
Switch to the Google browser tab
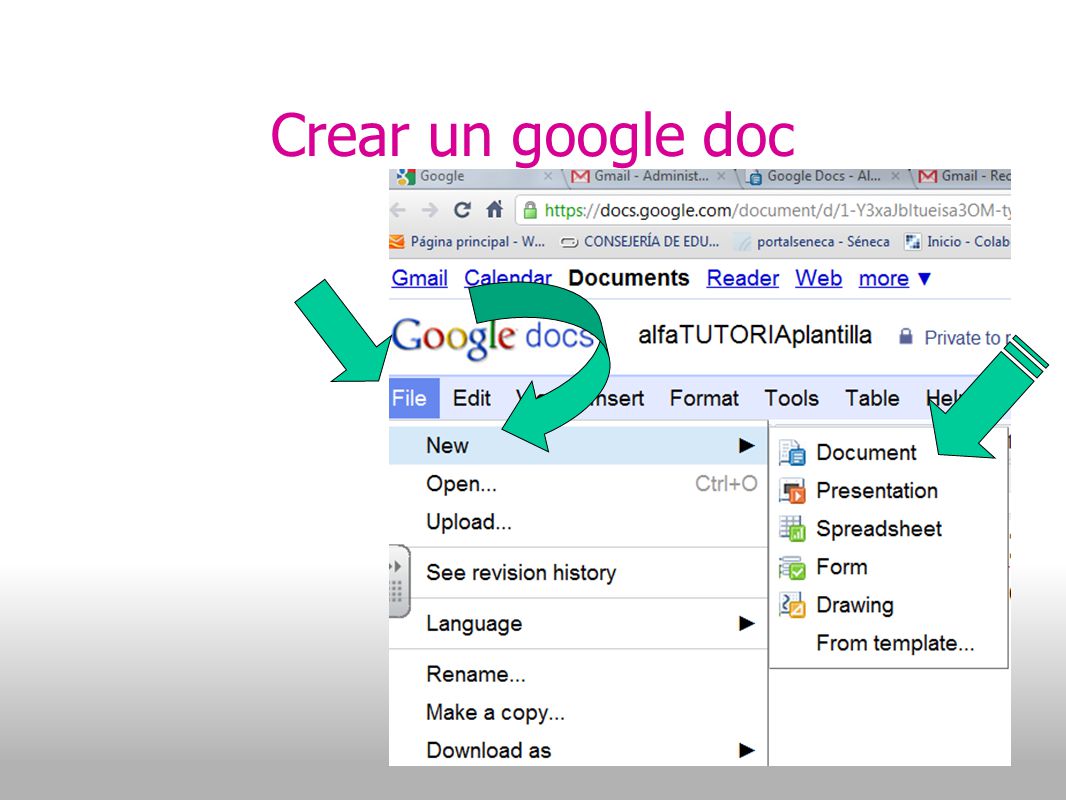tap(475, 177)
